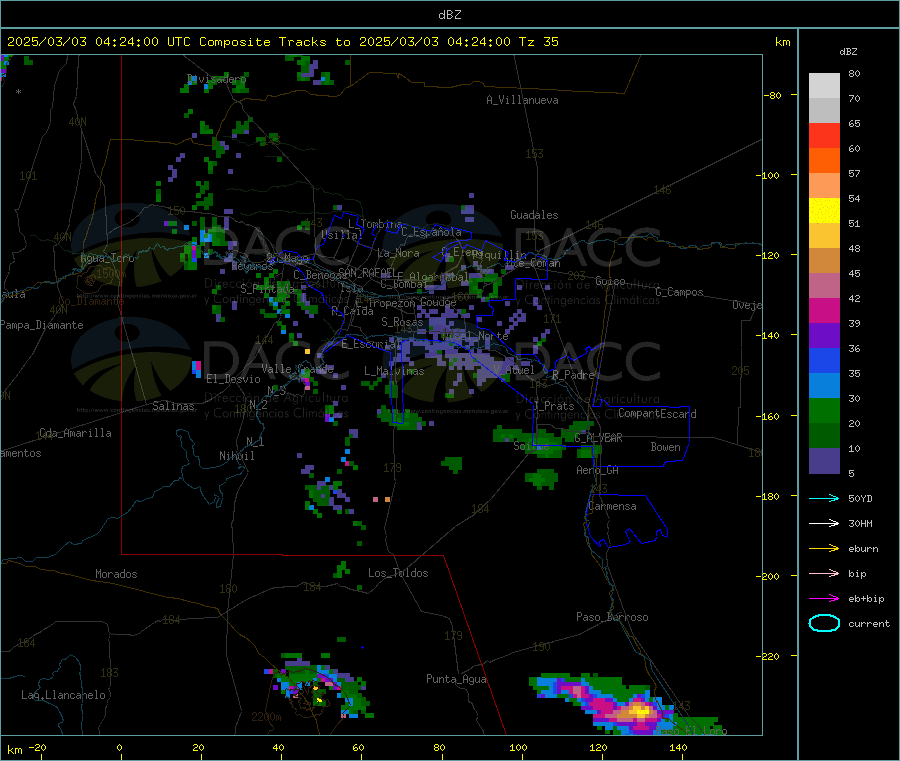Click the 'current' legend label

869,624
